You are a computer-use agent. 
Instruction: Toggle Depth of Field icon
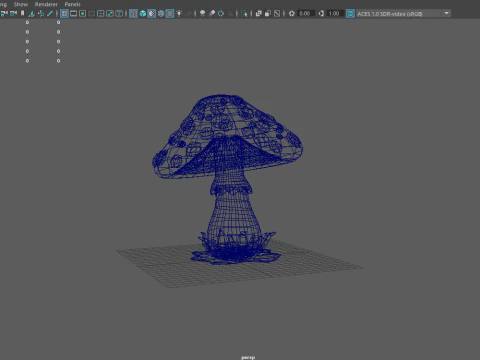coord(230,13)
